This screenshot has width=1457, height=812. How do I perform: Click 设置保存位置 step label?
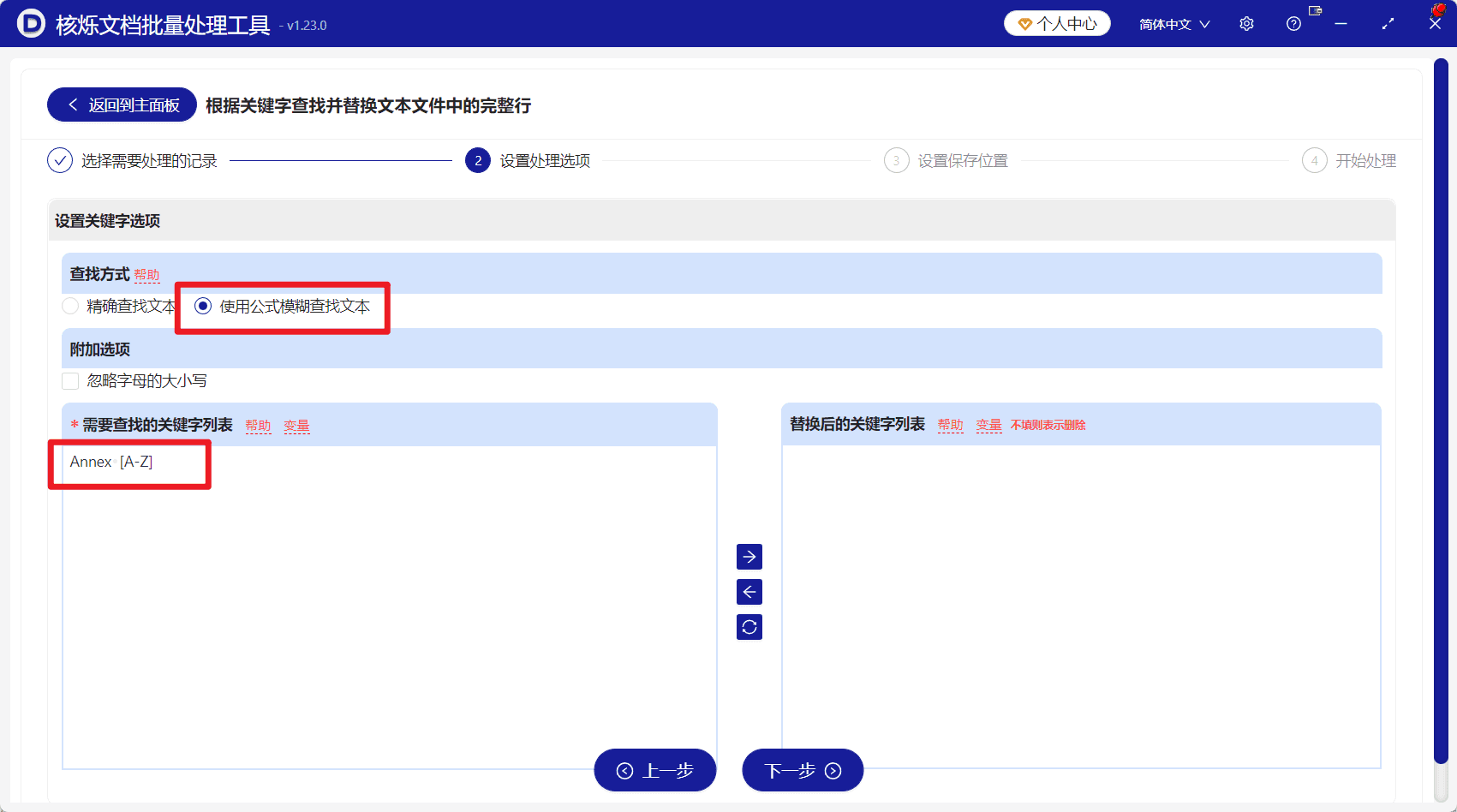(963, 161)
